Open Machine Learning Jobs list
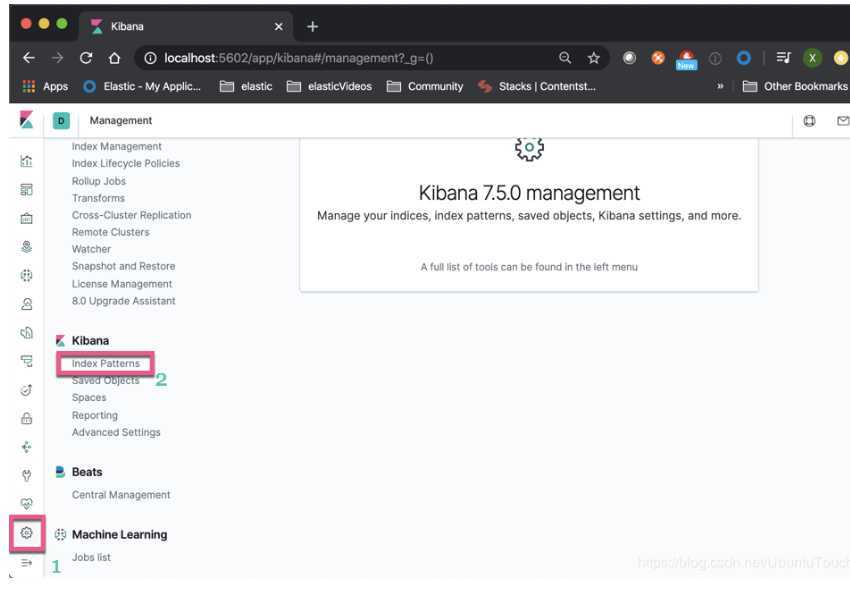This screenshot has width=850, height=596. point(91,557)
